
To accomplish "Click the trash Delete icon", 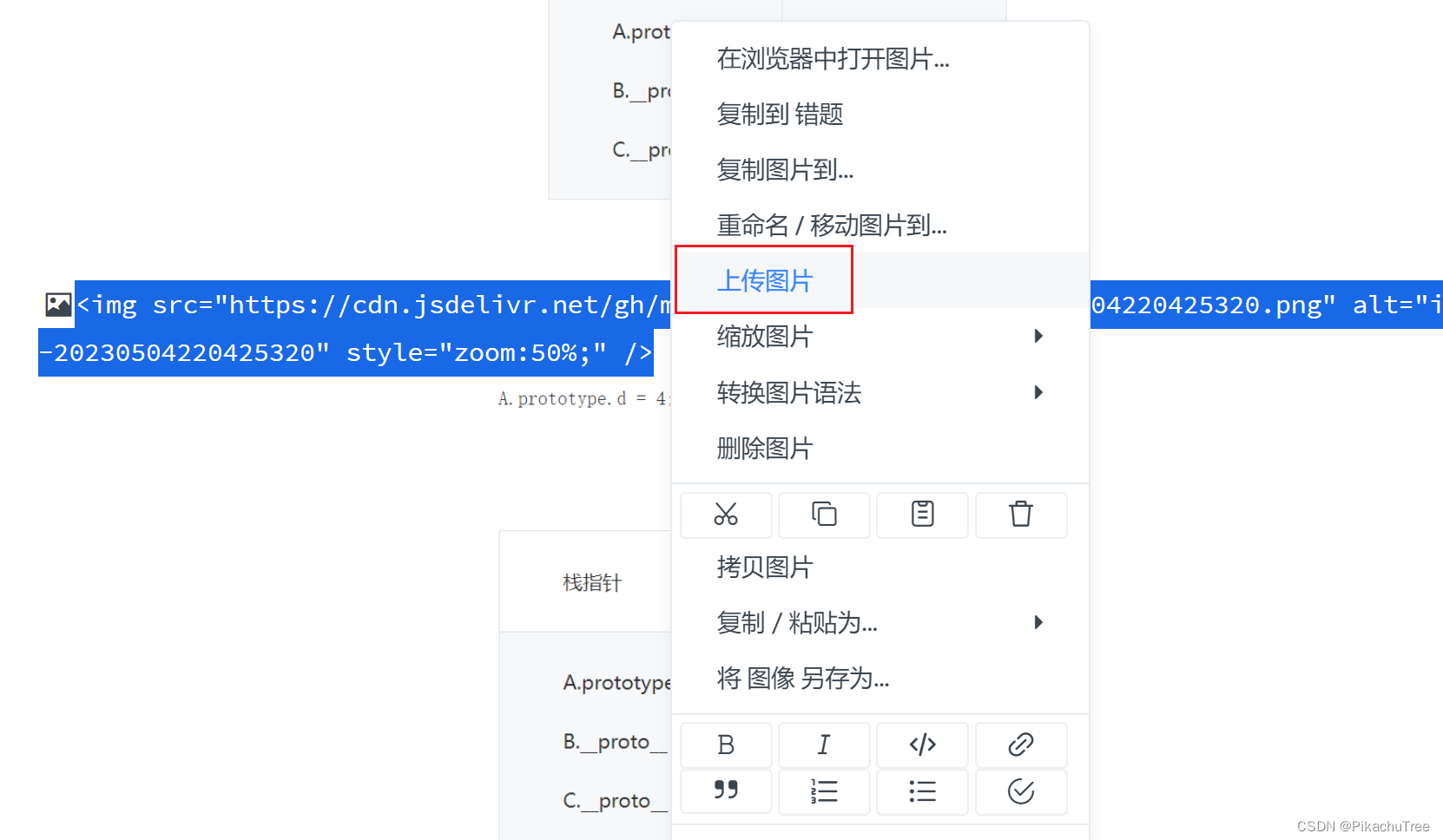I will (1020, 515).
